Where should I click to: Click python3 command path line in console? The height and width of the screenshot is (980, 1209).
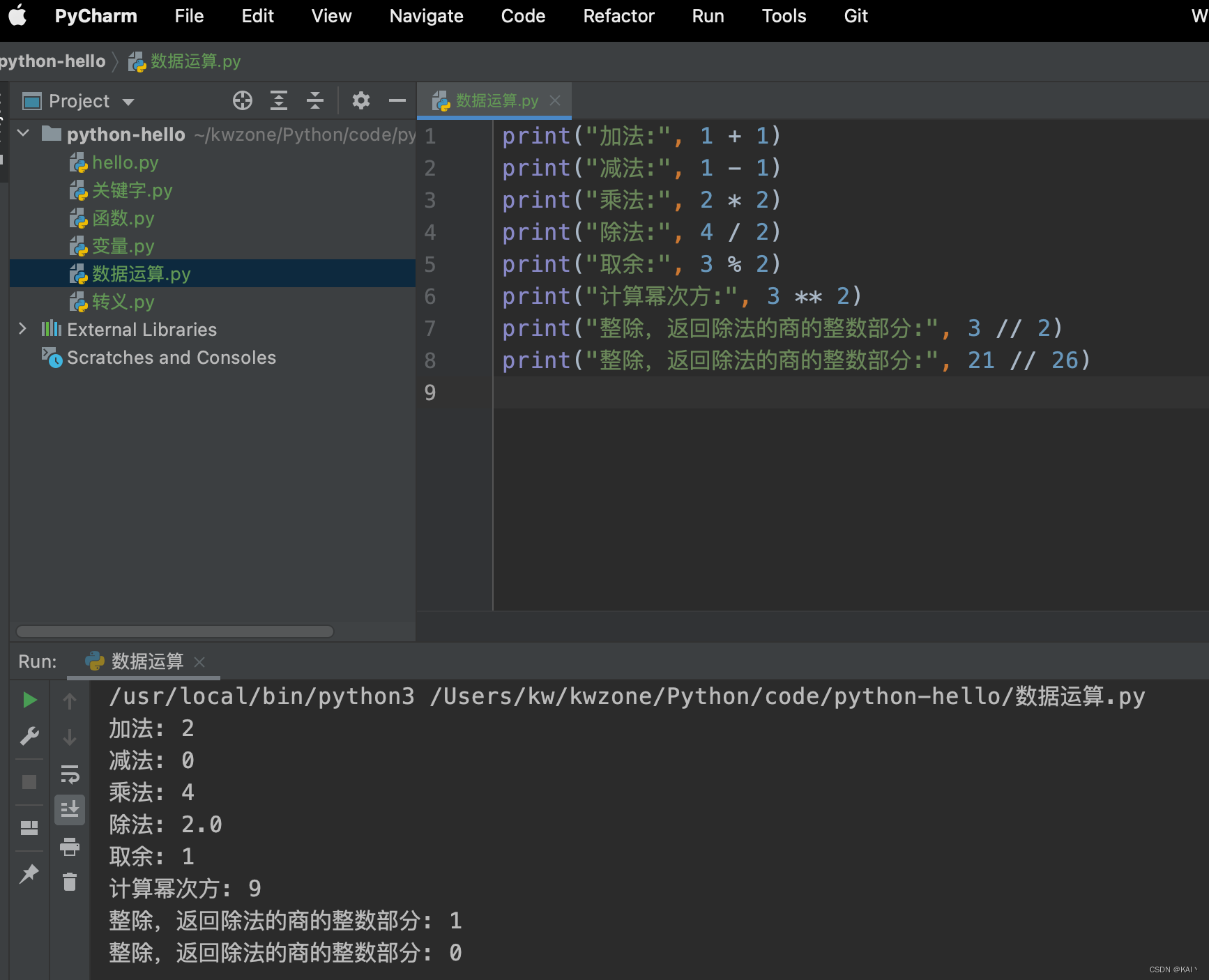[x=626, y=696]
